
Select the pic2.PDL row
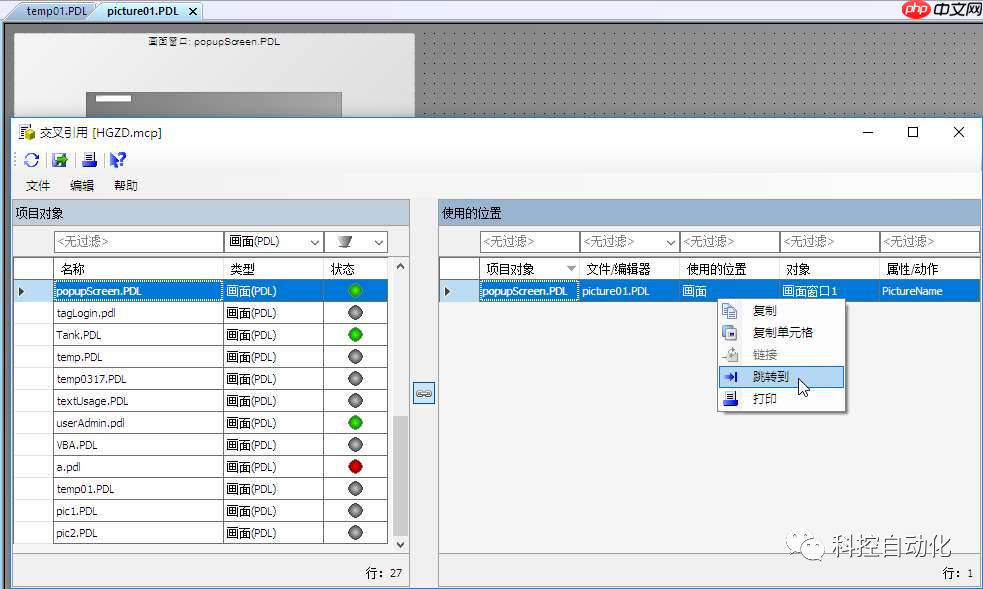[x=201, y=533]
